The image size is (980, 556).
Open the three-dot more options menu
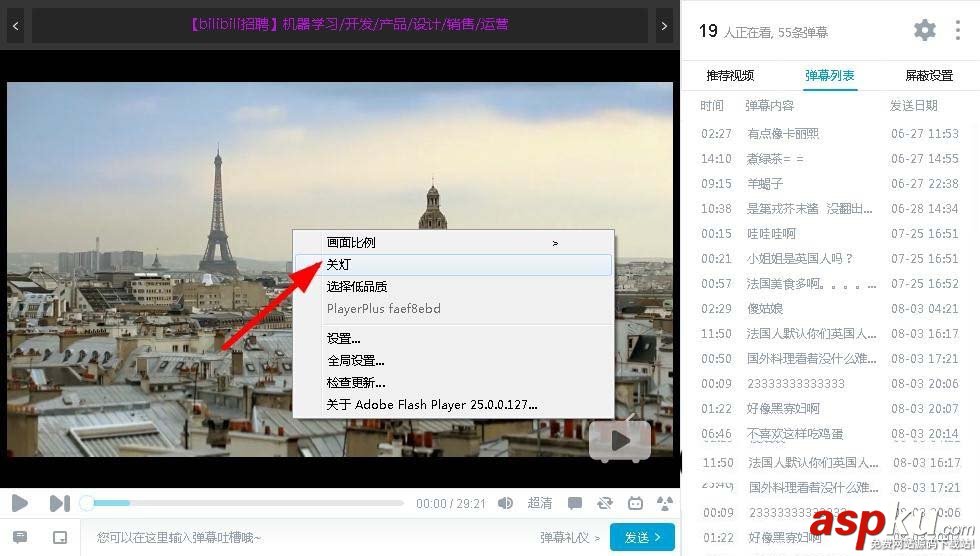click(958, 30)
